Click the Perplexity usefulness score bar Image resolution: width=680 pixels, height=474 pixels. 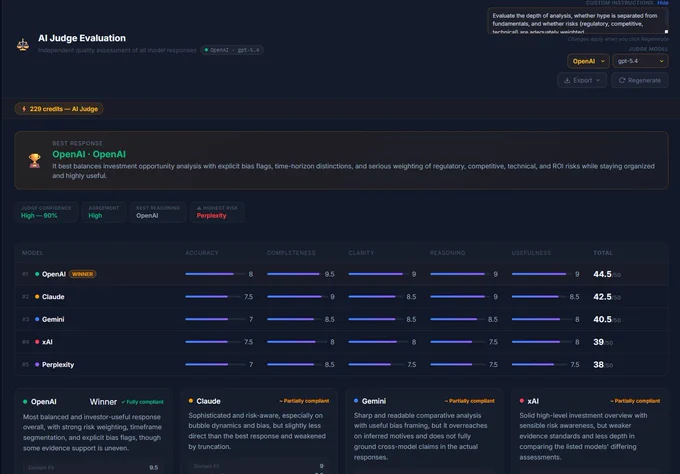[x=539, y=364]
